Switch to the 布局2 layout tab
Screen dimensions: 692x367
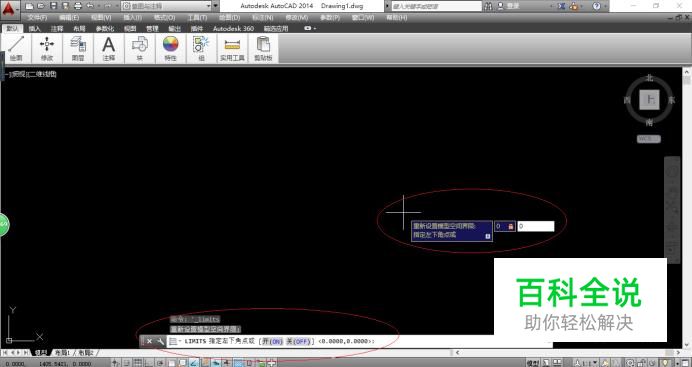86,353
